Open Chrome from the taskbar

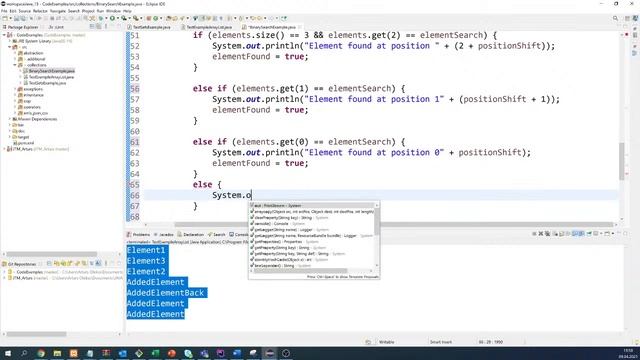pos(41,353)
